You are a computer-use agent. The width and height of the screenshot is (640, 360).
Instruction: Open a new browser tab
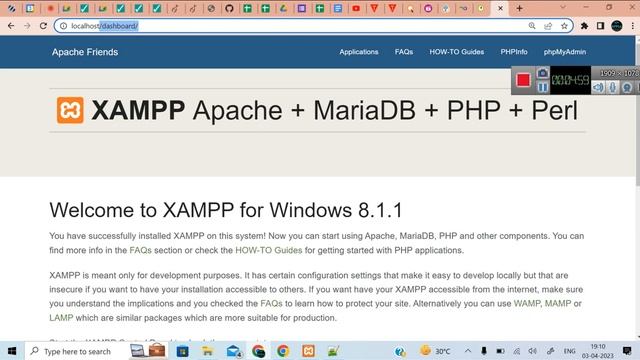tap(519, 8)
